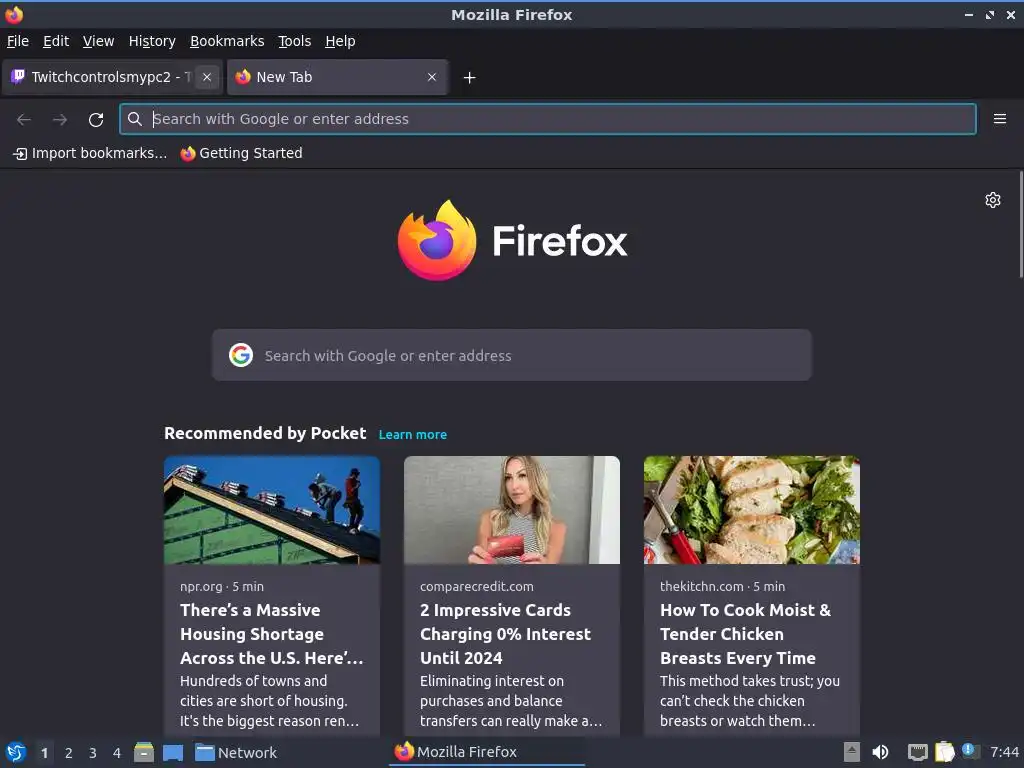The image size is (1024, 768).
Task: Open the taskbar application launcher menu
Action: tap(16, 752)
